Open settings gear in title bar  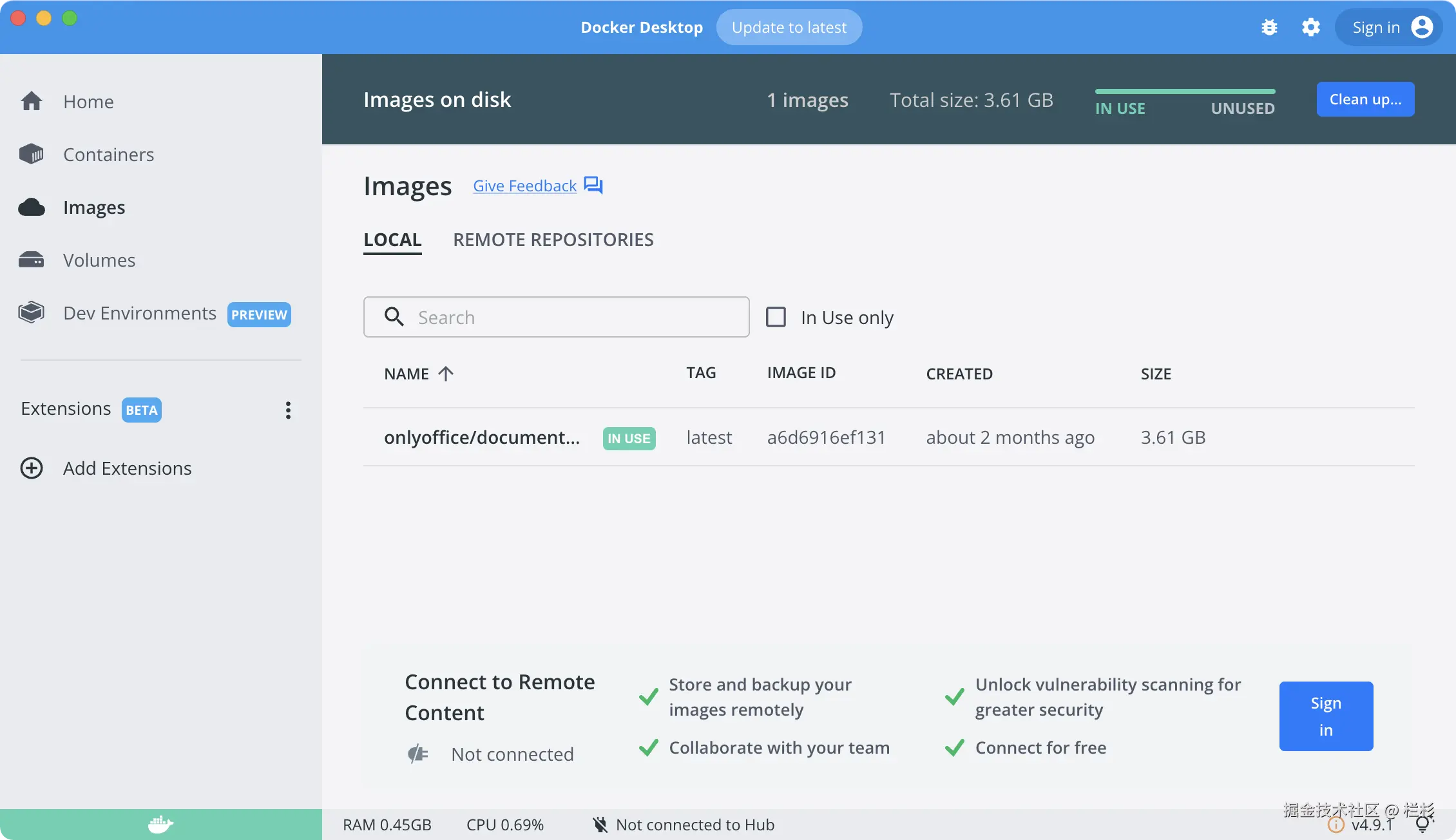(1310, 28)
